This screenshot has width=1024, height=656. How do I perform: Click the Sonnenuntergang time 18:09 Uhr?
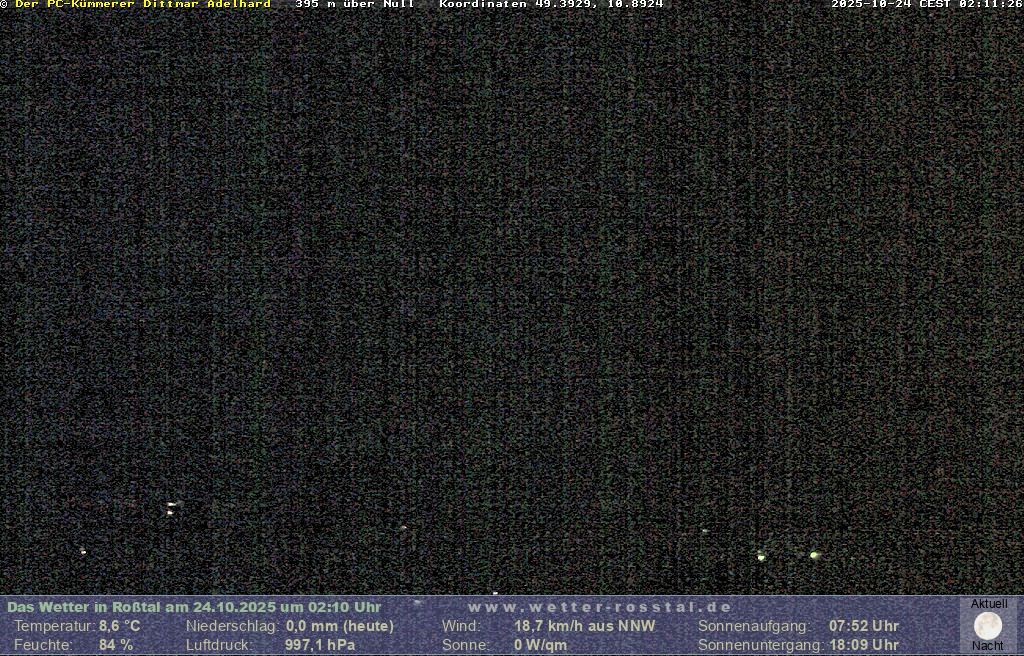[x=864, y=645]
